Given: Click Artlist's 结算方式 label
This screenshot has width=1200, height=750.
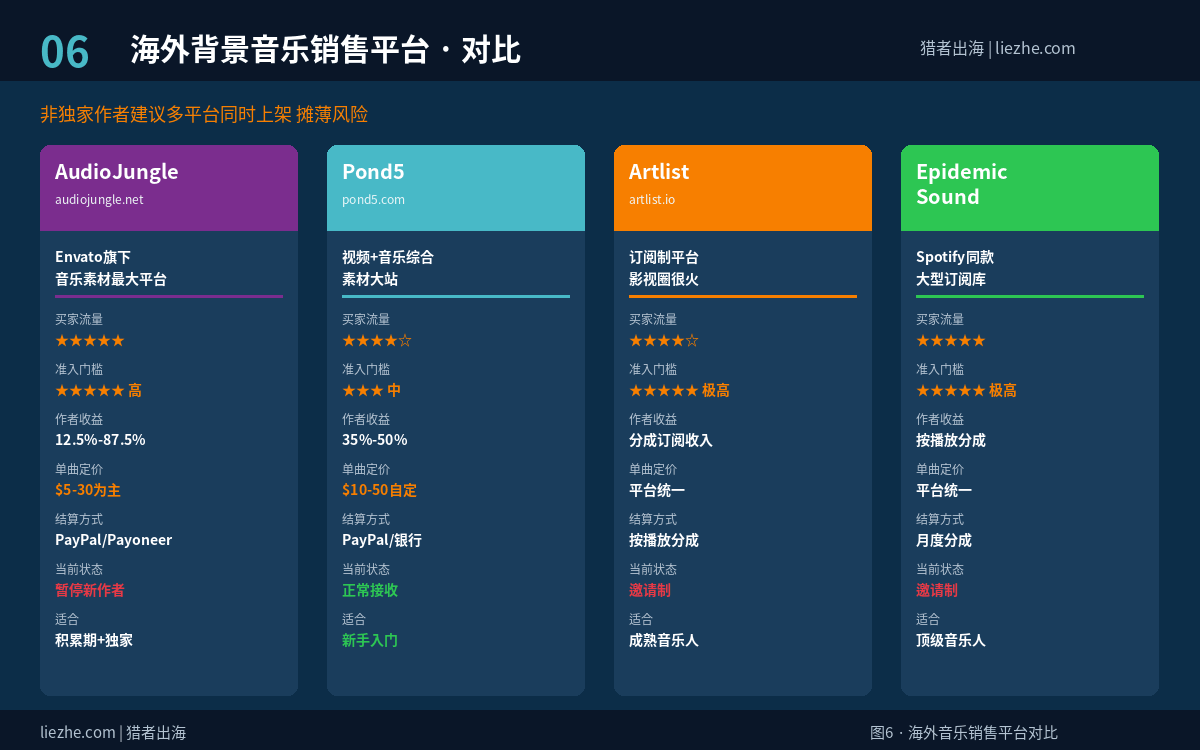Looking at the screenshot, I should pos(653,519).
